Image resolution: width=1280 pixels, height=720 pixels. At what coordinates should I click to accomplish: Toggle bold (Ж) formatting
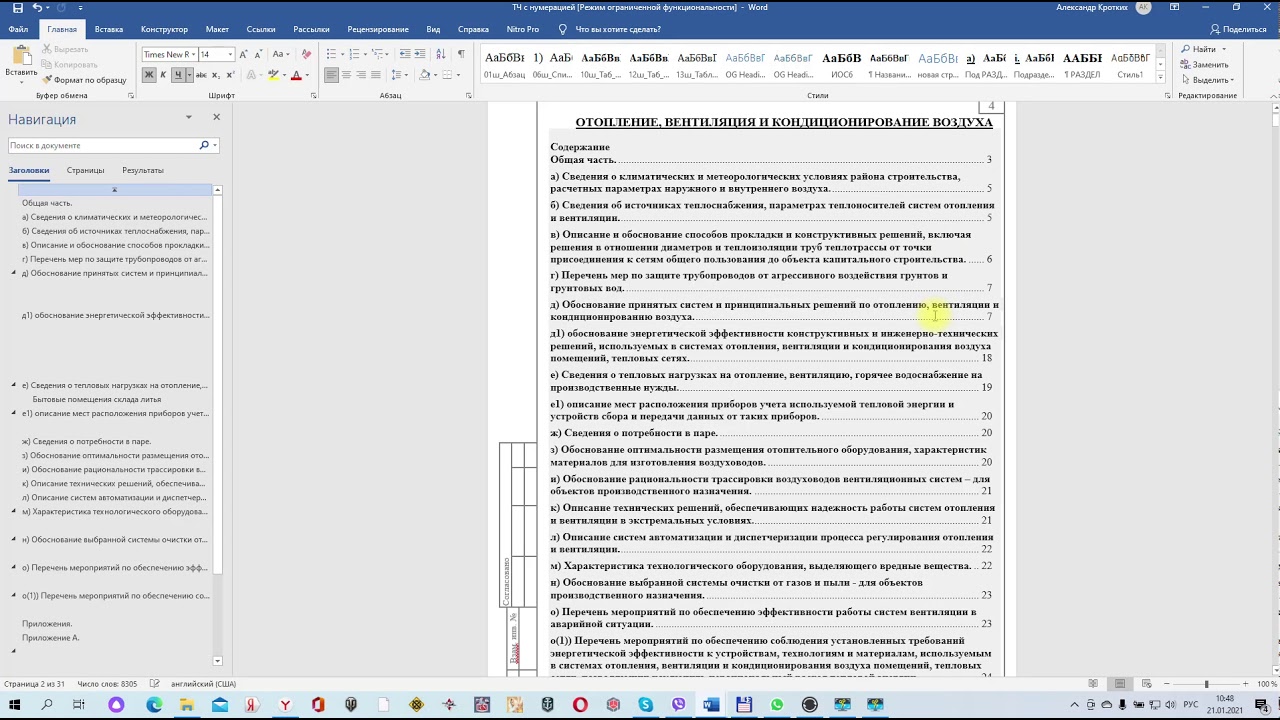pyautogui.click(x=149, y=75)
